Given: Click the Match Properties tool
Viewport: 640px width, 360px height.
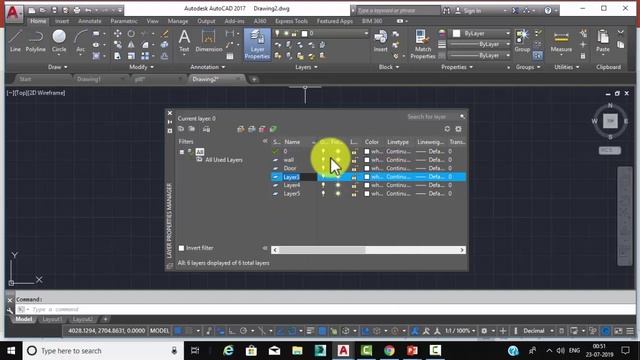Looking at the screenshot, I should pyautogui.click(x=422, y=44).
